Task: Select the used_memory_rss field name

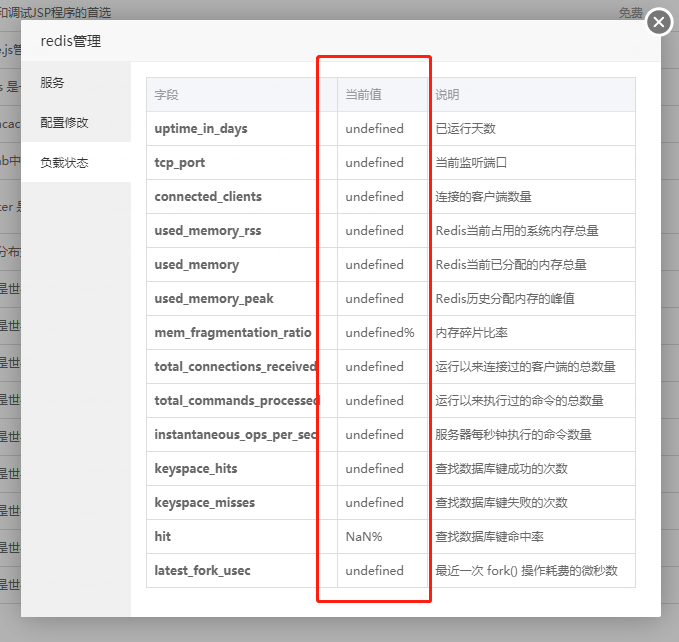Action: click(x=208, y=231)
